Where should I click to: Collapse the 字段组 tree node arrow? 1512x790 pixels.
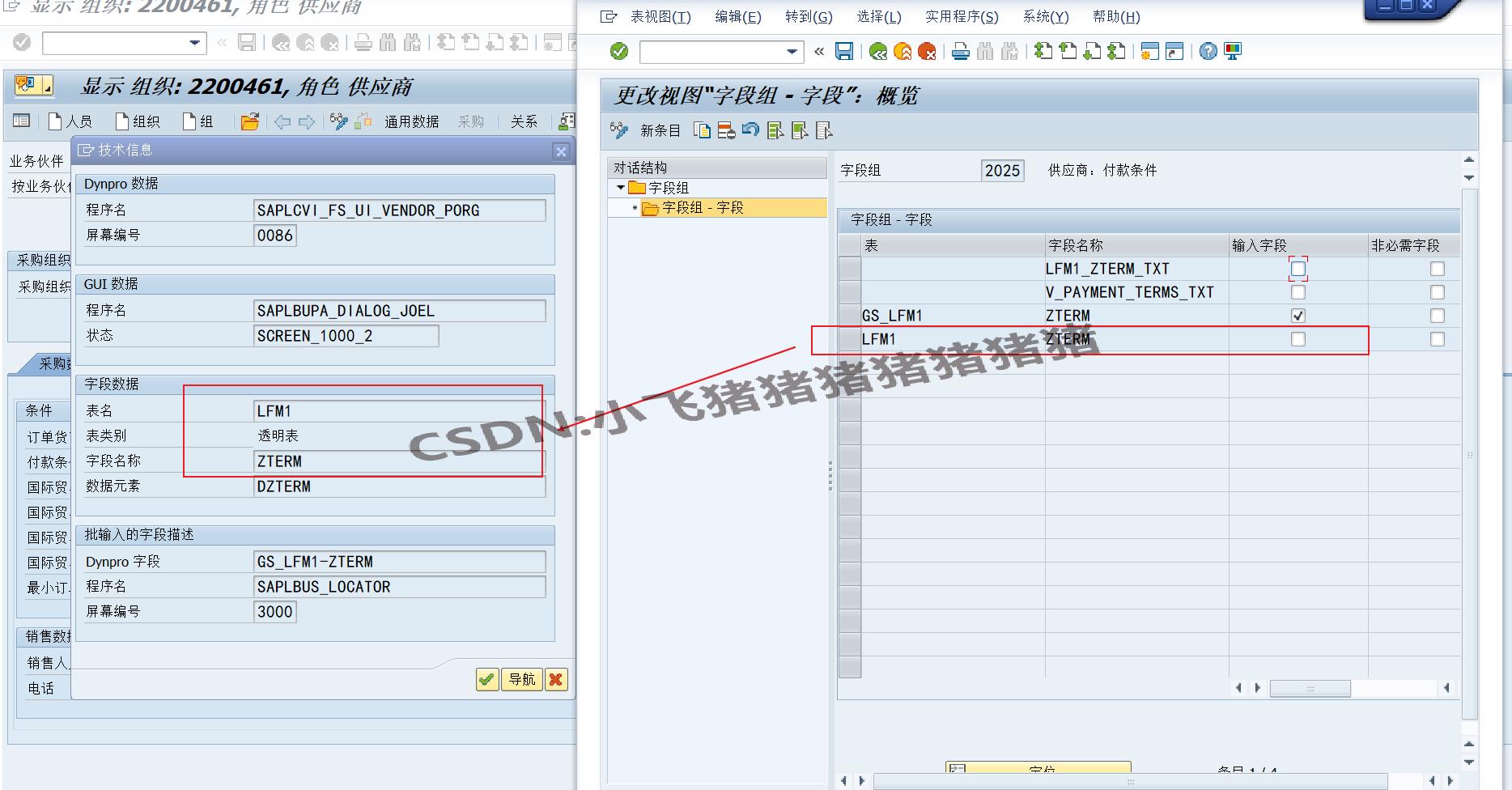[x=621, y=188]
